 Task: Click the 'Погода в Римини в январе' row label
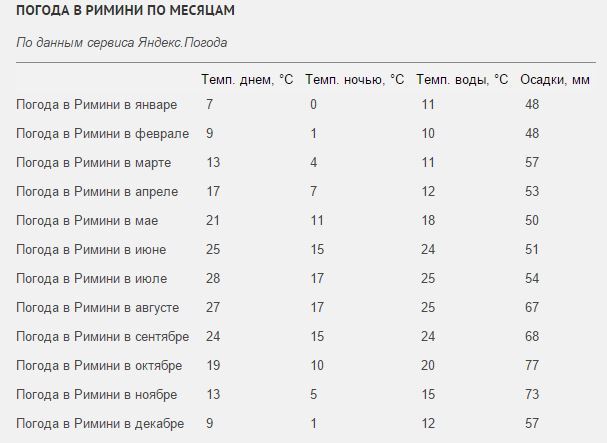pos(96,104)
